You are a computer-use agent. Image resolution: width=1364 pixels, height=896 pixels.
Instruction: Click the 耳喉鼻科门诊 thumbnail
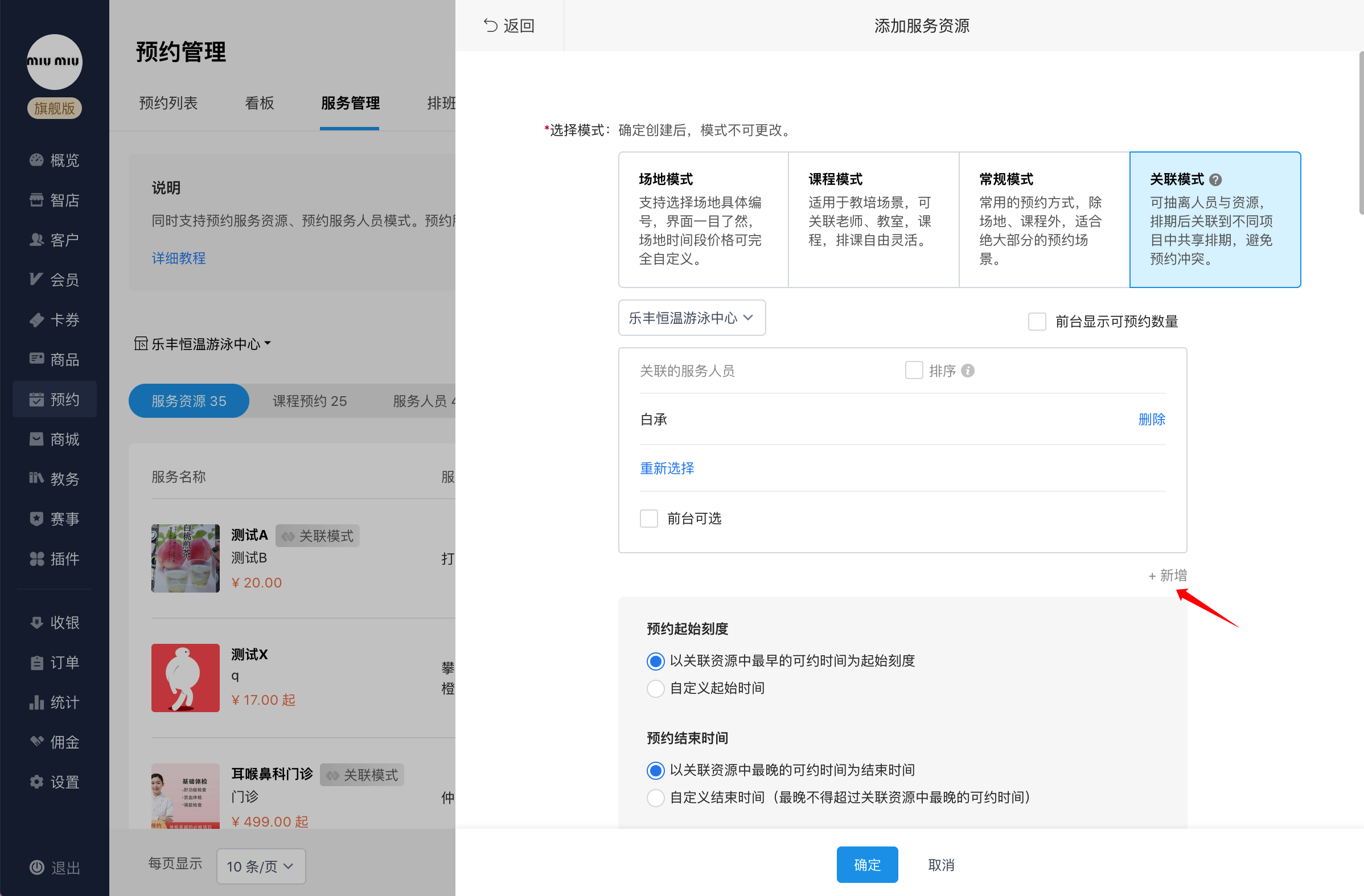click(185, 796)
